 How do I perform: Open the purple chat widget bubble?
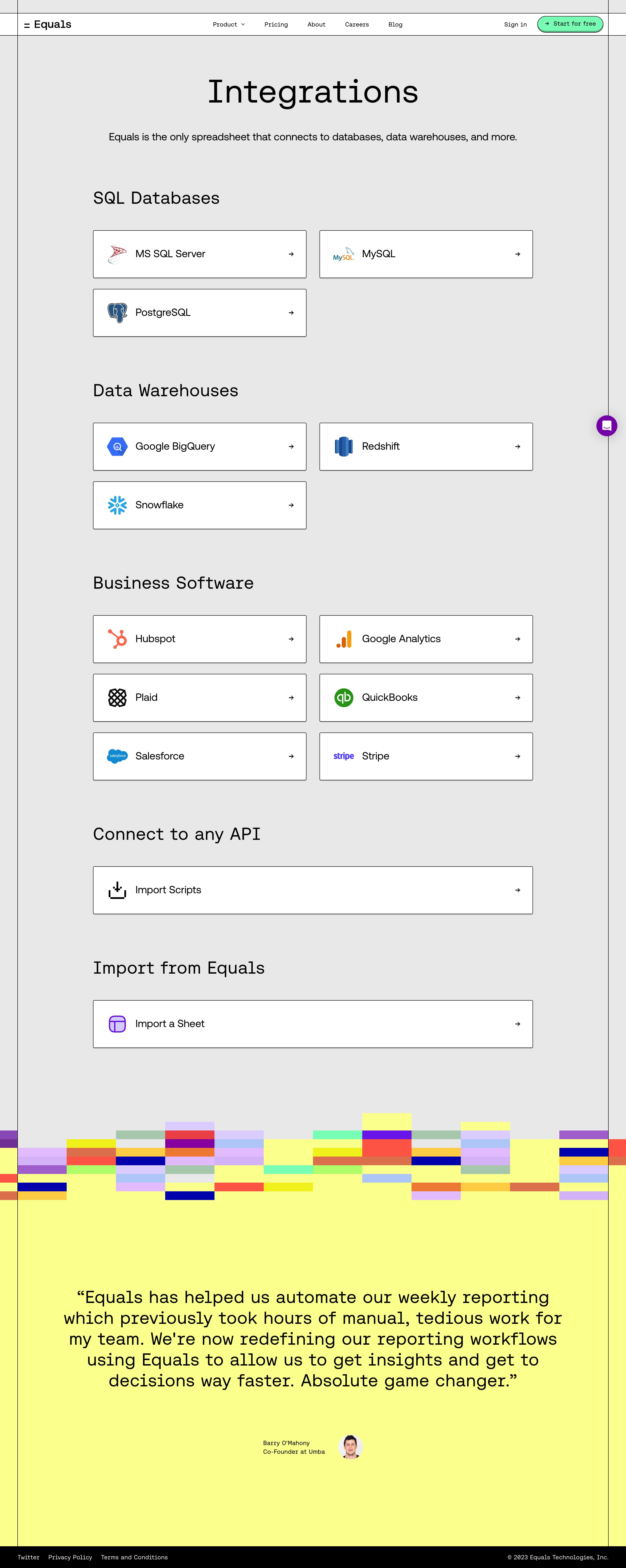(606, 426)
